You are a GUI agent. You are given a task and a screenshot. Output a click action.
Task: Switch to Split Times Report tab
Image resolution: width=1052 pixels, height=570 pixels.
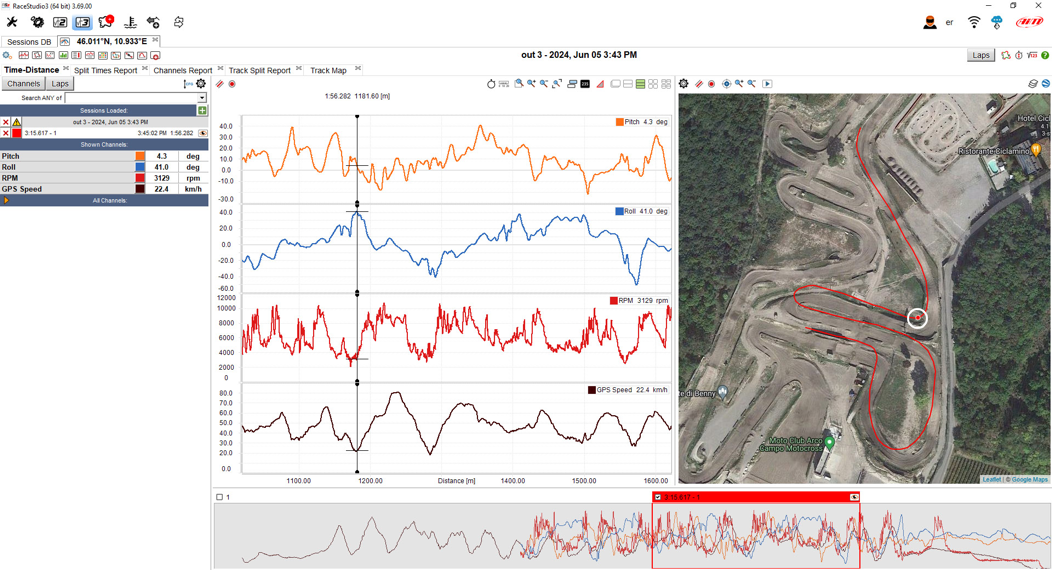pos(105,71)
